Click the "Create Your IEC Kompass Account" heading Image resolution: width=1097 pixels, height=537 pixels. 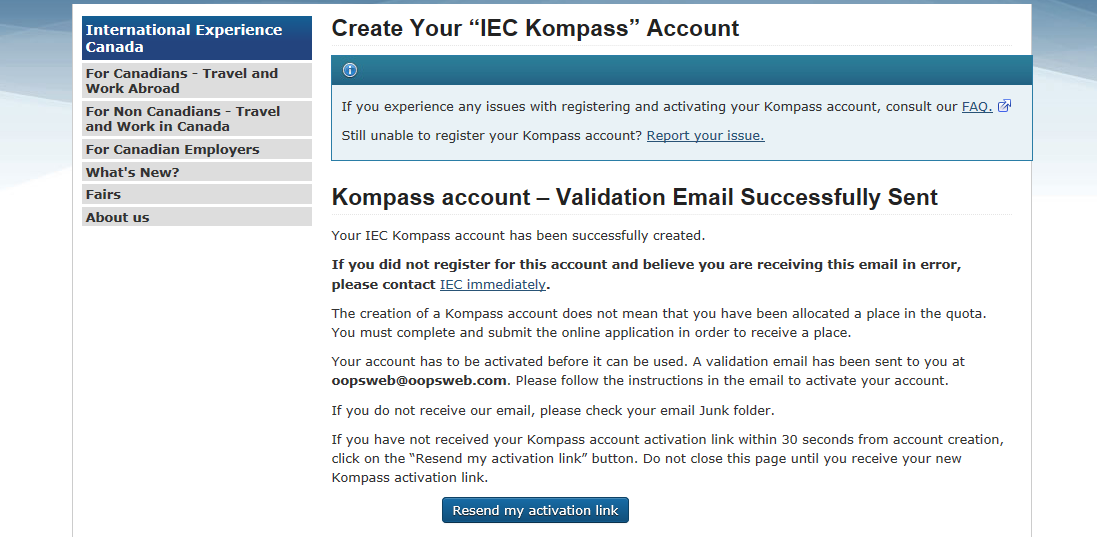[x=535, y=28]
